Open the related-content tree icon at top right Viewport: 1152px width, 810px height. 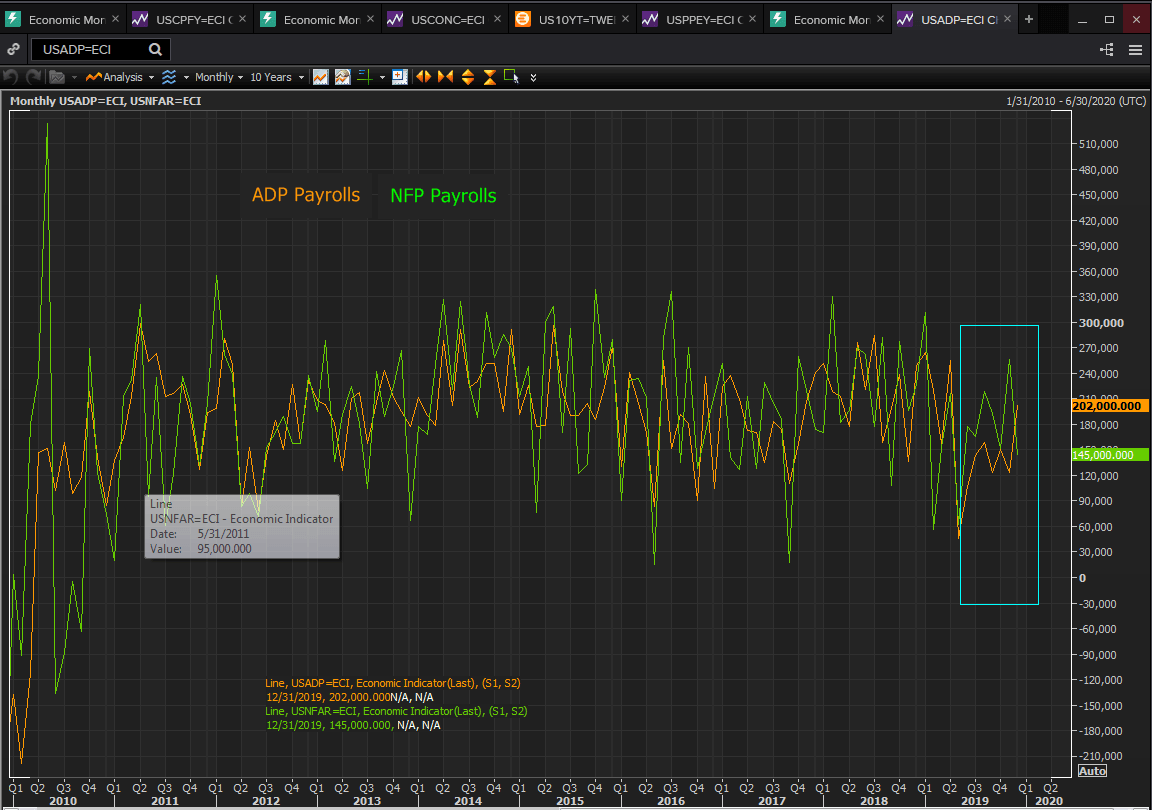point(1107,49)
